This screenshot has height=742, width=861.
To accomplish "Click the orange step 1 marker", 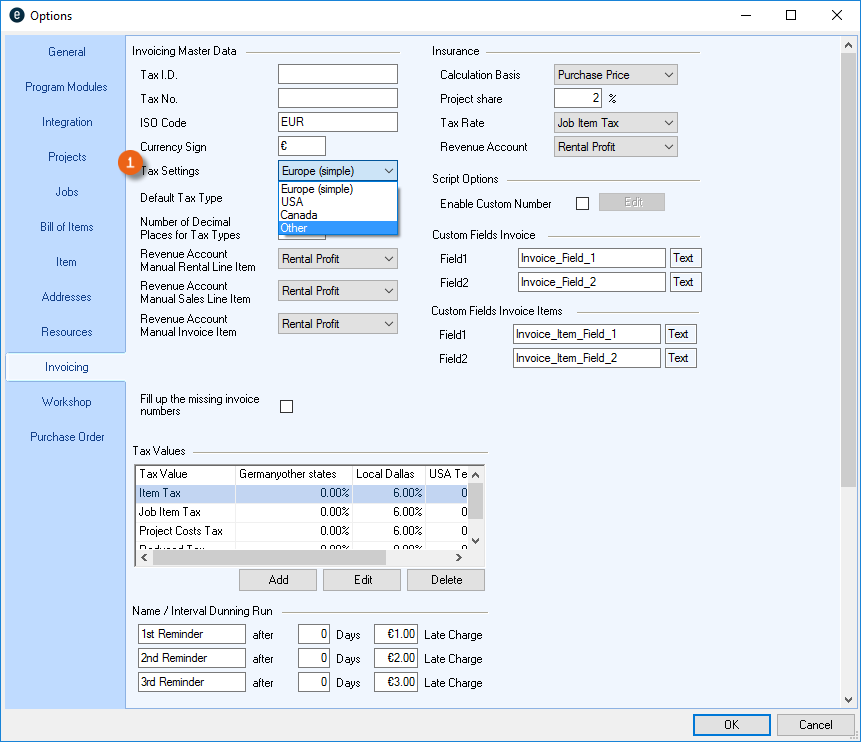I will click(x=128, y=162).
